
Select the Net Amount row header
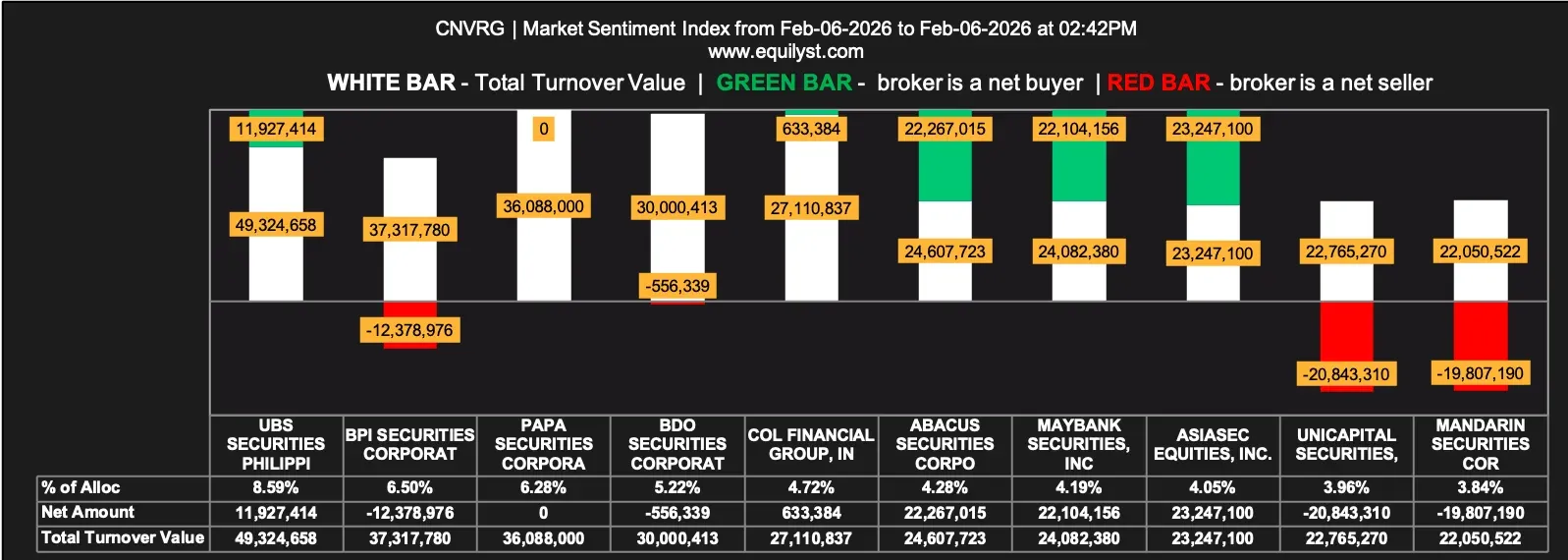pos(88,512)
